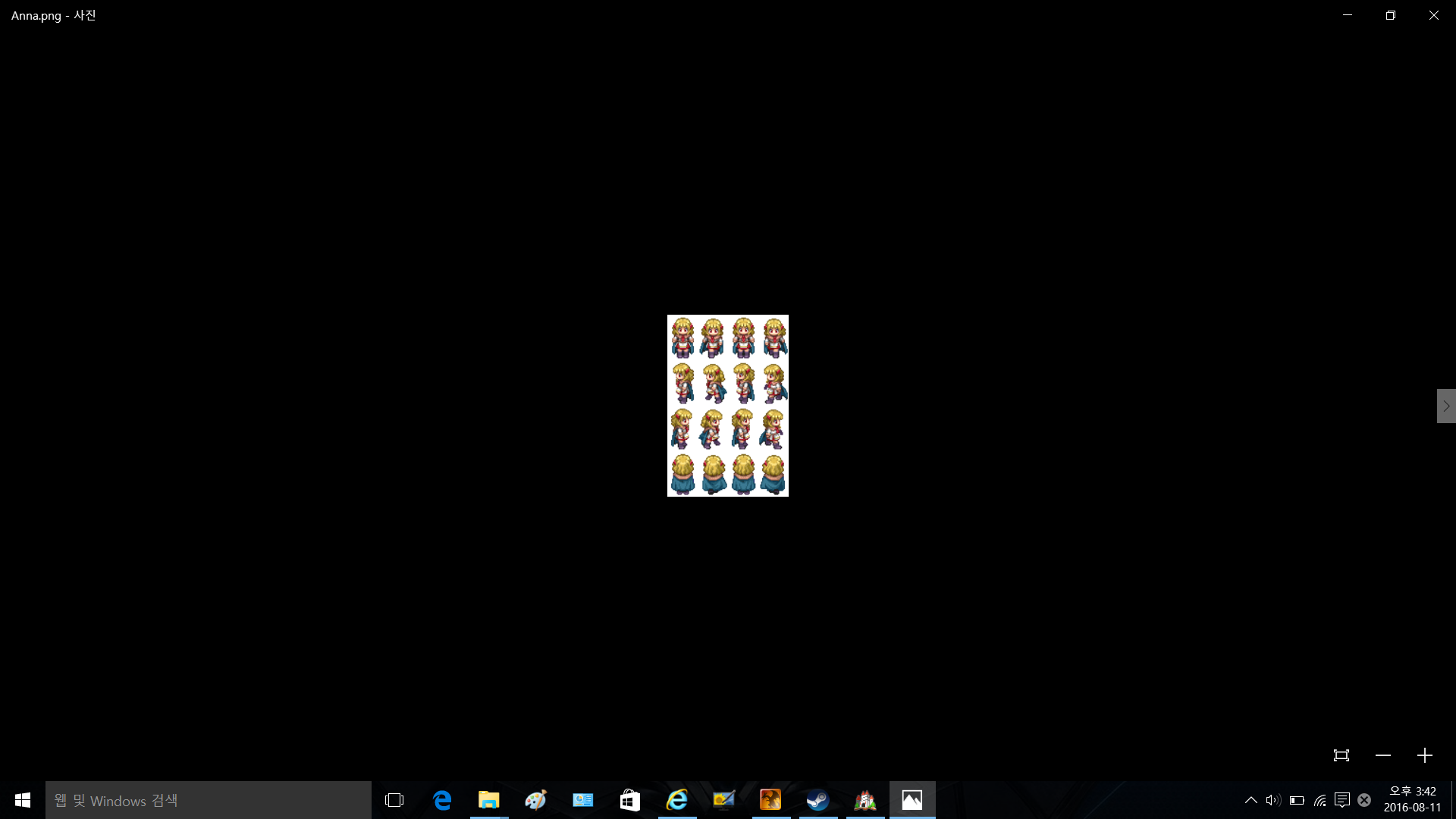Click the Show desktop strip
The height and width of the screenshot is (819, 1456).
click(x=1453, y=800)
